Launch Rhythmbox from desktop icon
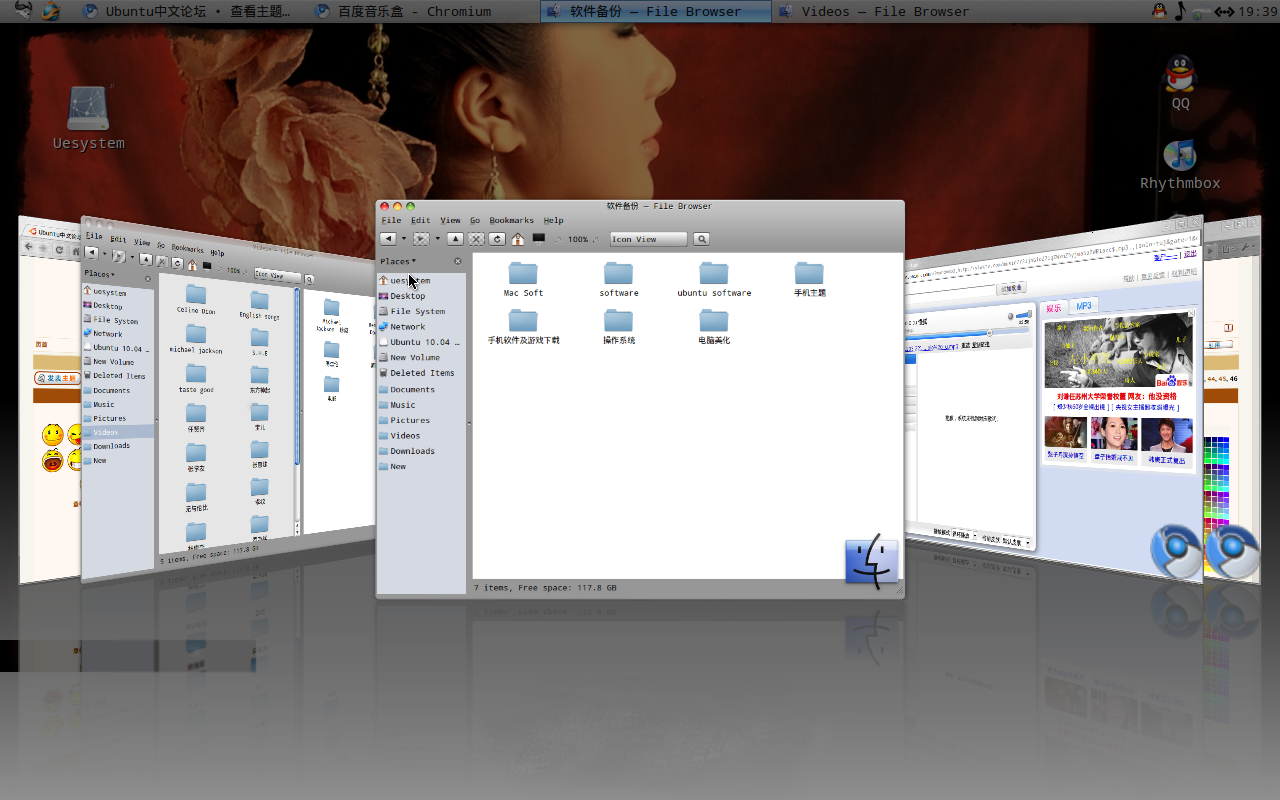1280x800 pixels. tap(1181, 165)
